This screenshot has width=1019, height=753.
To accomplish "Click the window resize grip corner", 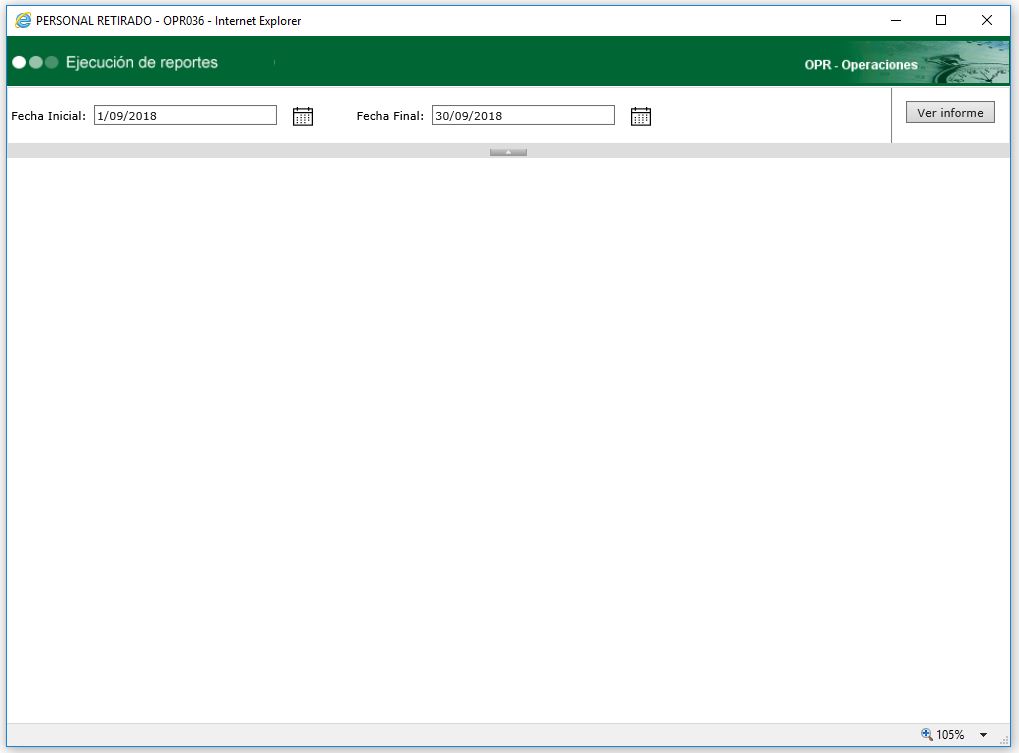I will coord(1004,740).
